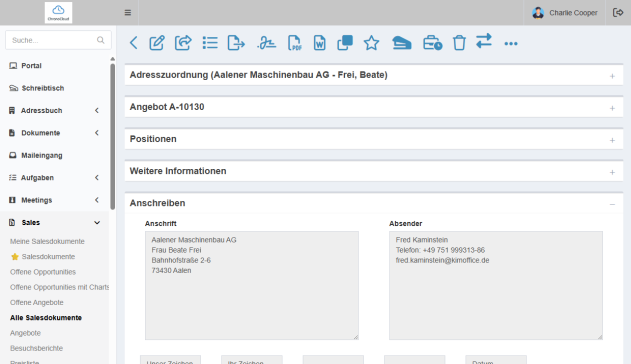The width and height of the screenshot is (631, 364).
Task: Click the logout icon at top right
Action: click(618, 13)
